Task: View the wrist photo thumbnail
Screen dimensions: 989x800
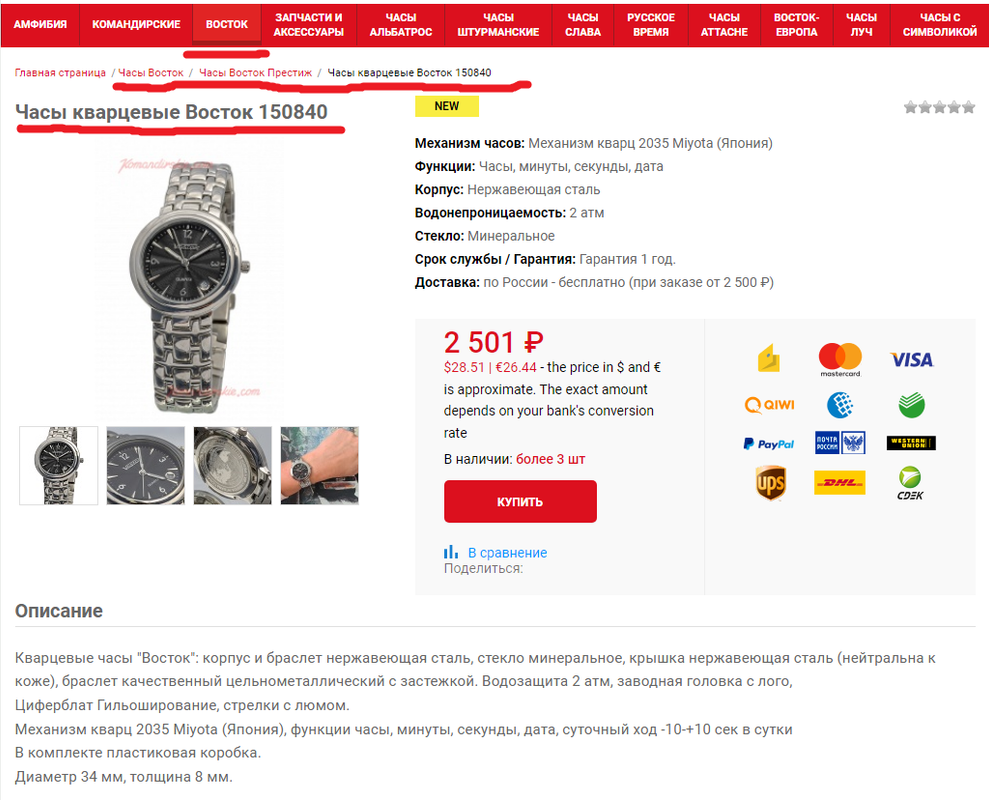Action: click(320, 466)
